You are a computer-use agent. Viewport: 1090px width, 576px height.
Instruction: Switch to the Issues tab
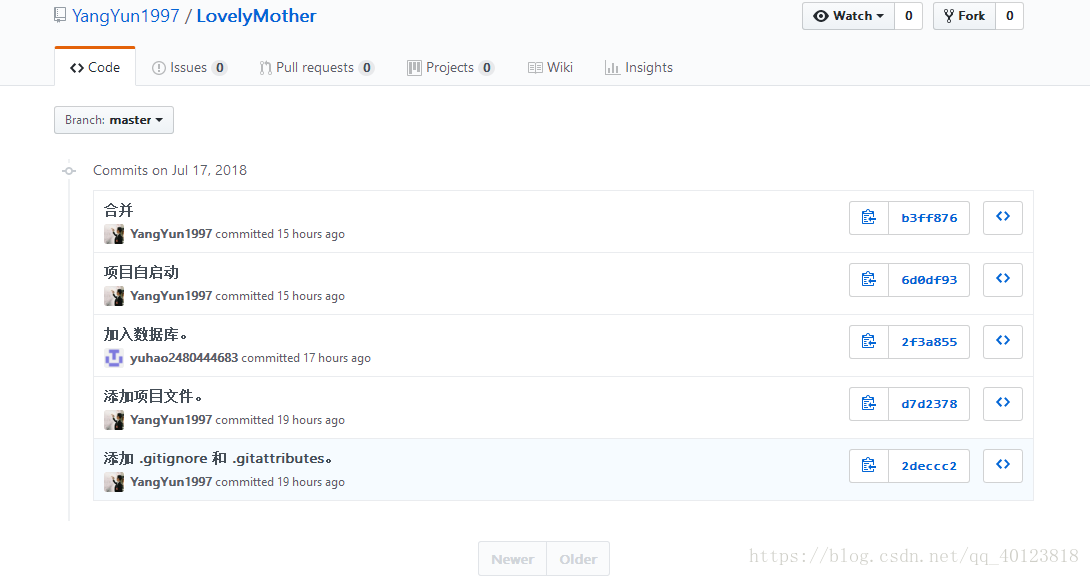(189, 67)
